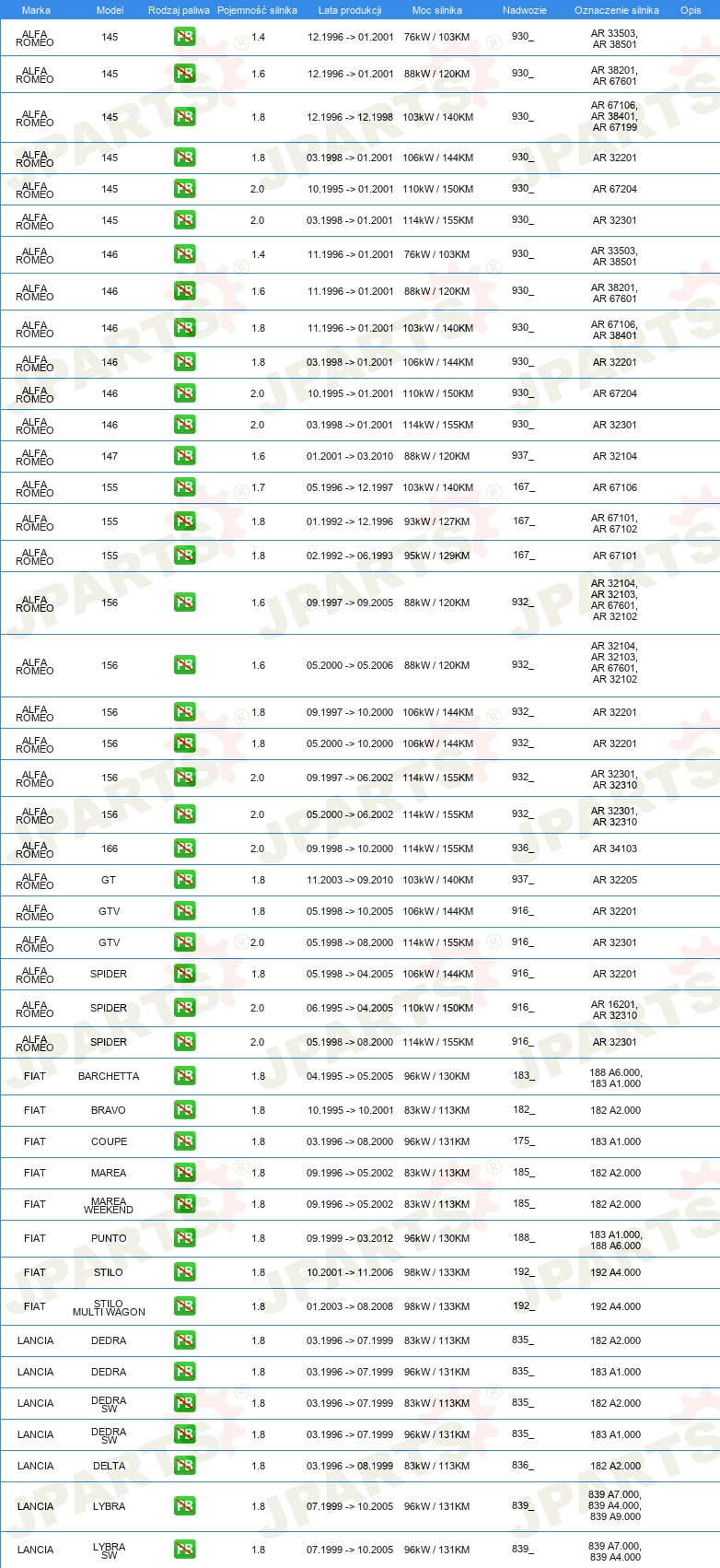Select production dates 11.2003 -> 09.2010

pos(350,881)
